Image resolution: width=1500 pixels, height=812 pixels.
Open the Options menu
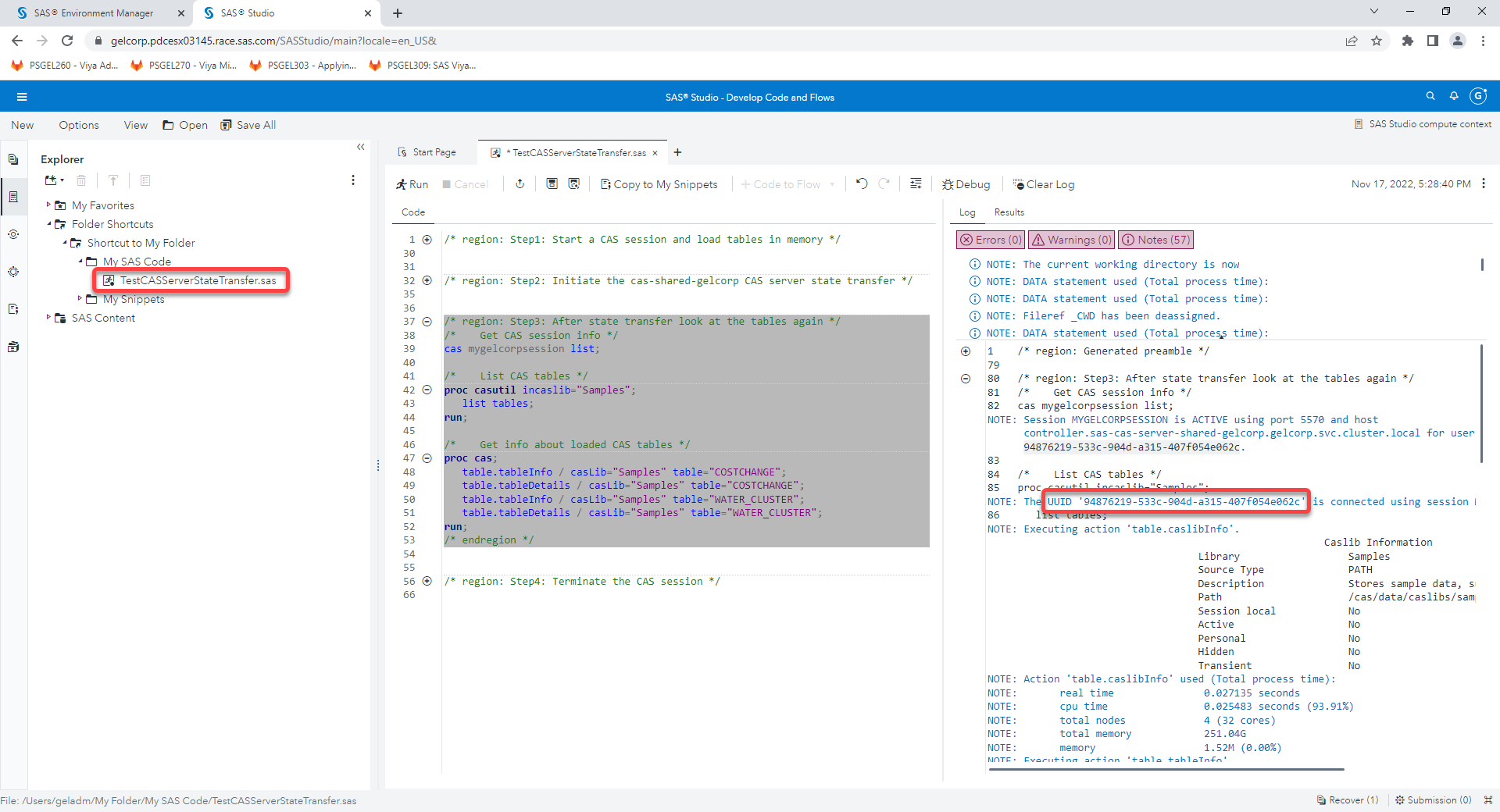(79, 125)
